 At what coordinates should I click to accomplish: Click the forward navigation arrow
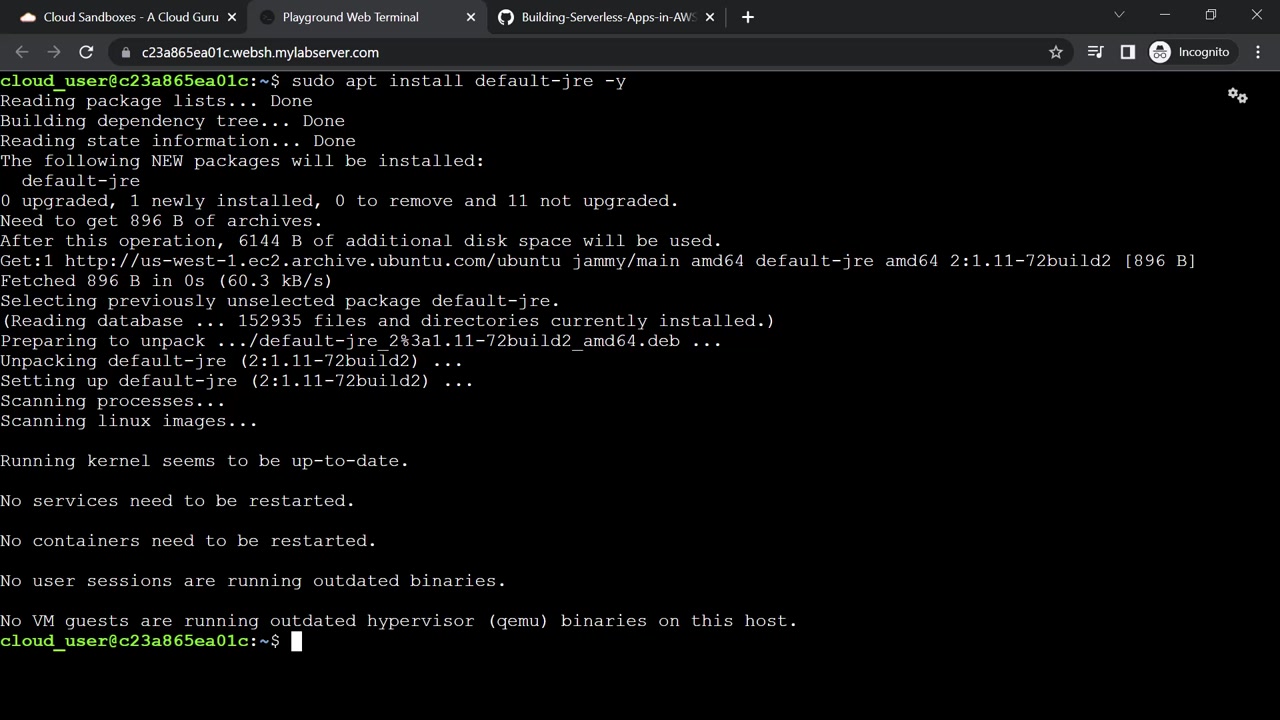point(54,52)
